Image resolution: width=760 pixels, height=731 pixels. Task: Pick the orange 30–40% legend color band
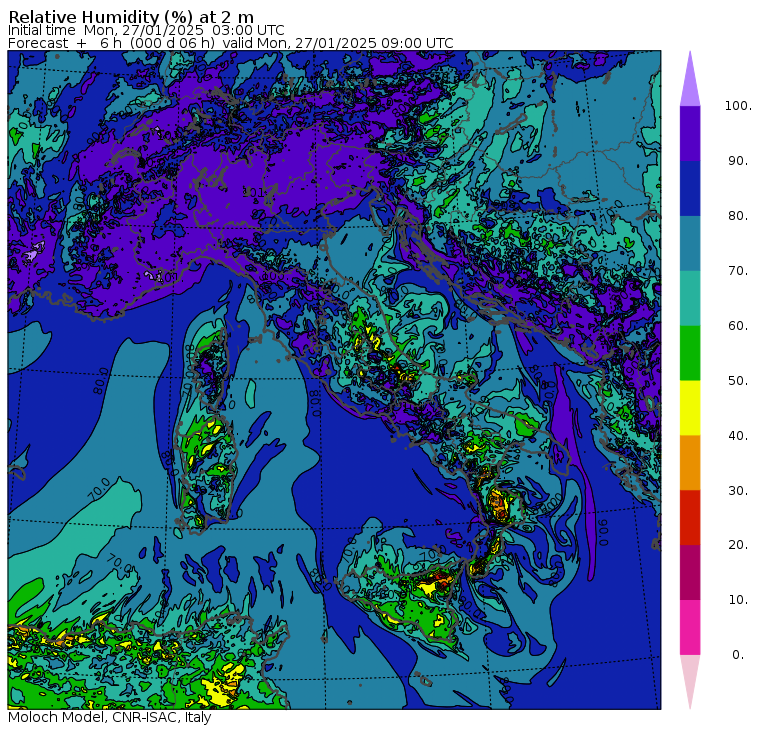coord(690,462)
